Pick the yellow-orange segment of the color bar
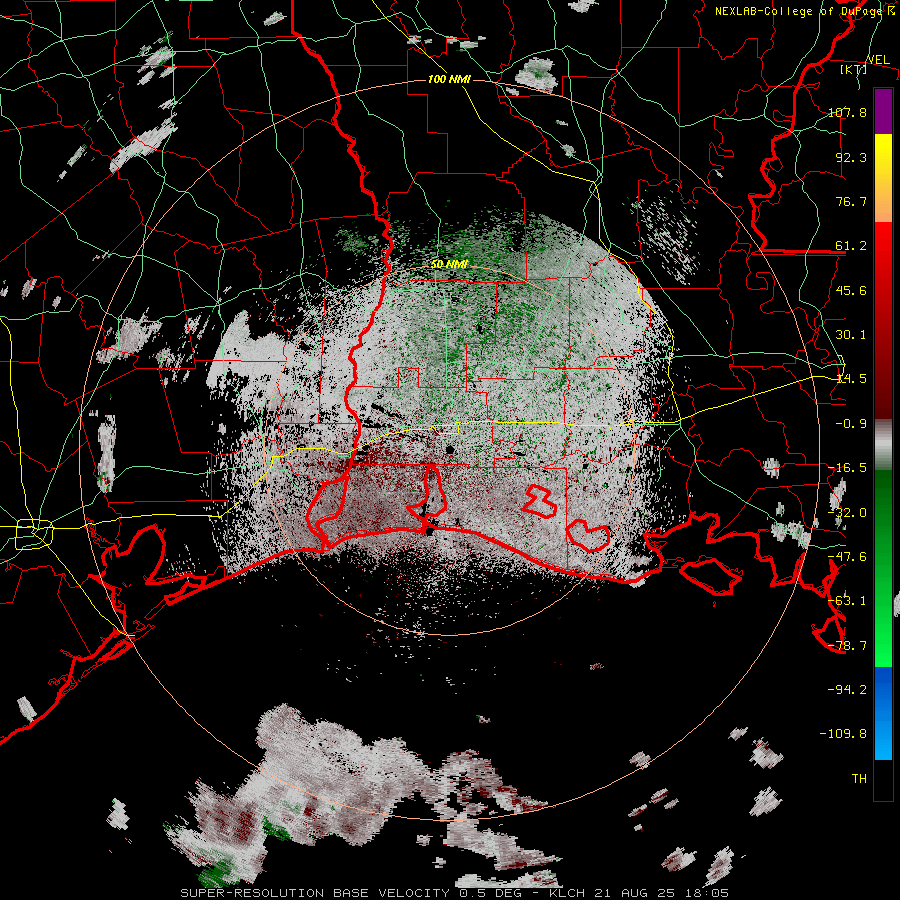 [883, 178]
